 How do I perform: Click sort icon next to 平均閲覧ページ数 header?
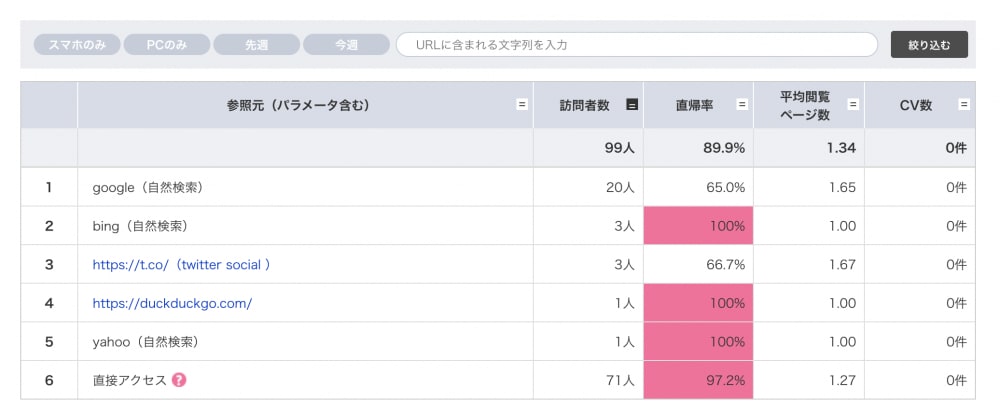click(x=852, y=105)
